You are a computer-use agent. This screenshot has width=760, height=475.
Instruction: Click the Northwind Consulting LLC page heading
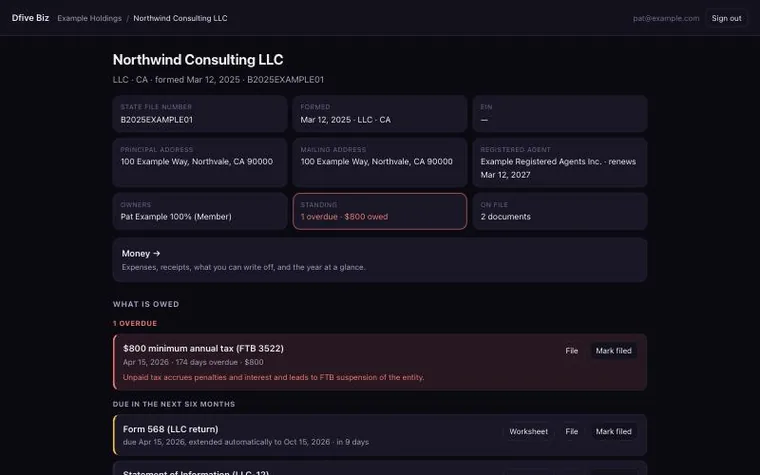198,60
